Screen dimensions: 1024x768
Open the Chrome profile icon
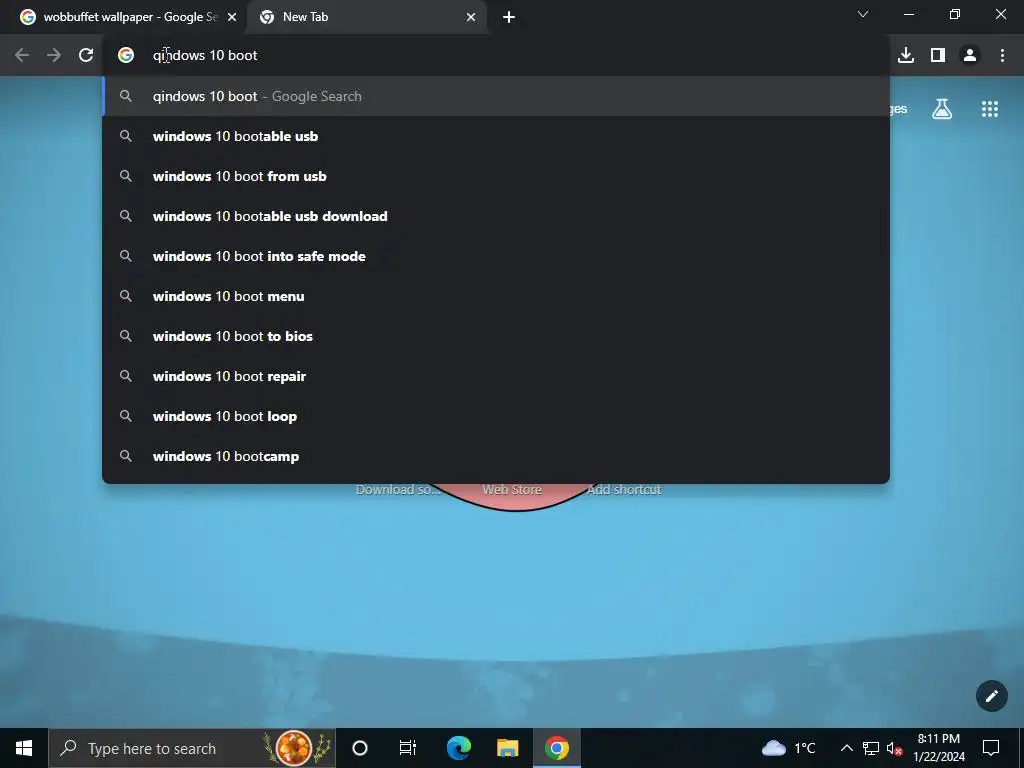click(970, 56)
